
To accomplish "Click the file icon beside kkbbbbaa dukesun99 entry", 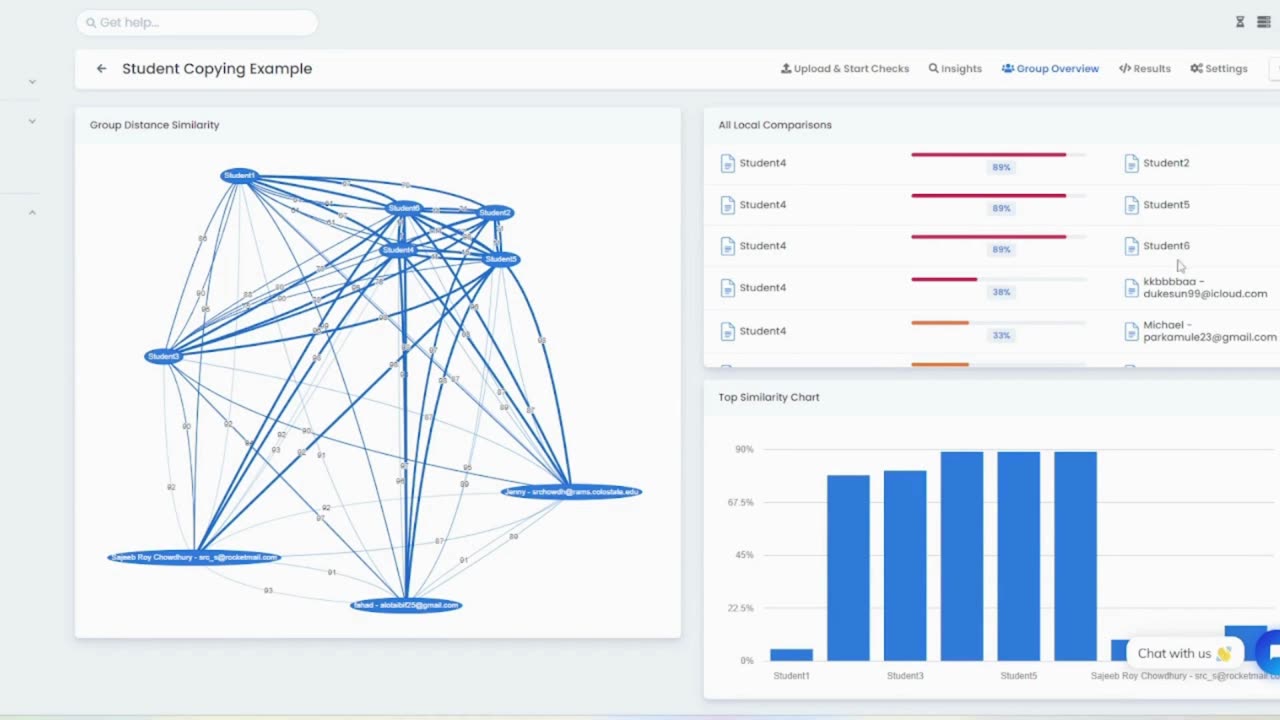I will point(1131,288).
